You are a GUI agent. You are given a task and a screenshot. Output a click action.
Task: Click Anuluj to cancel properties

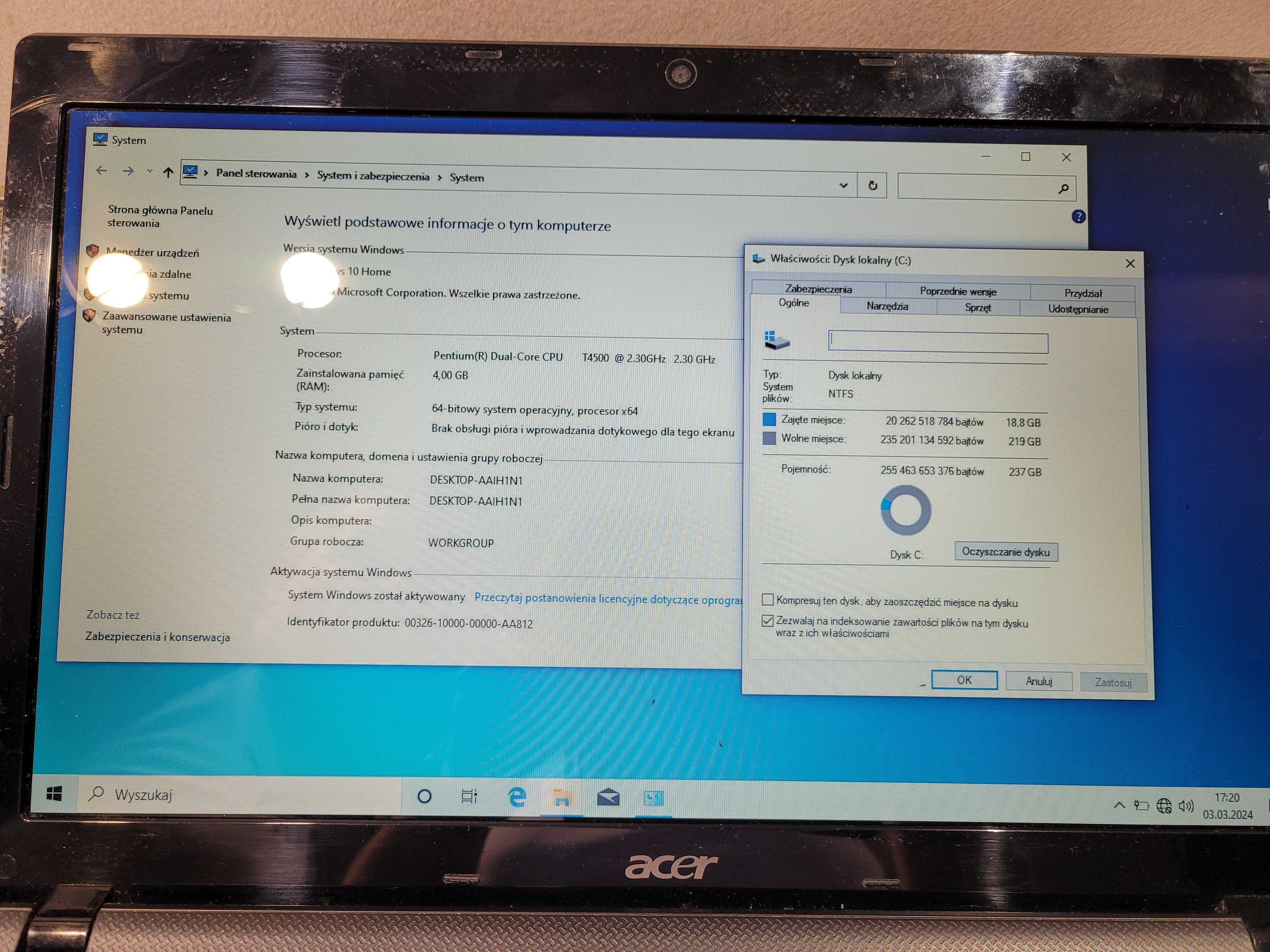1038,681
